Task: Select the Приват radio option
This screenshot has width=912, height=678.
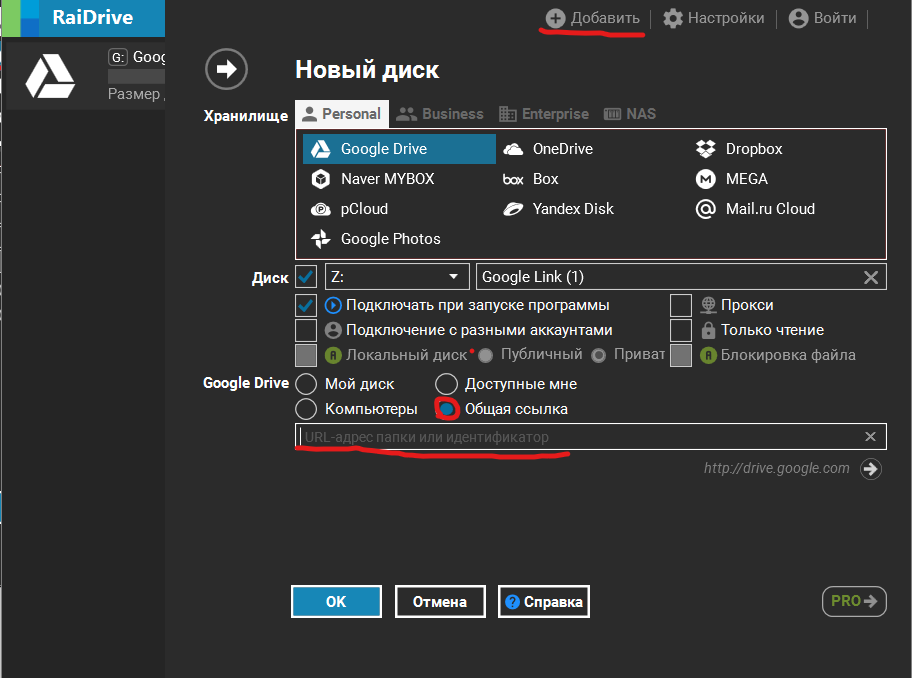Action: (x=598, y=355)
